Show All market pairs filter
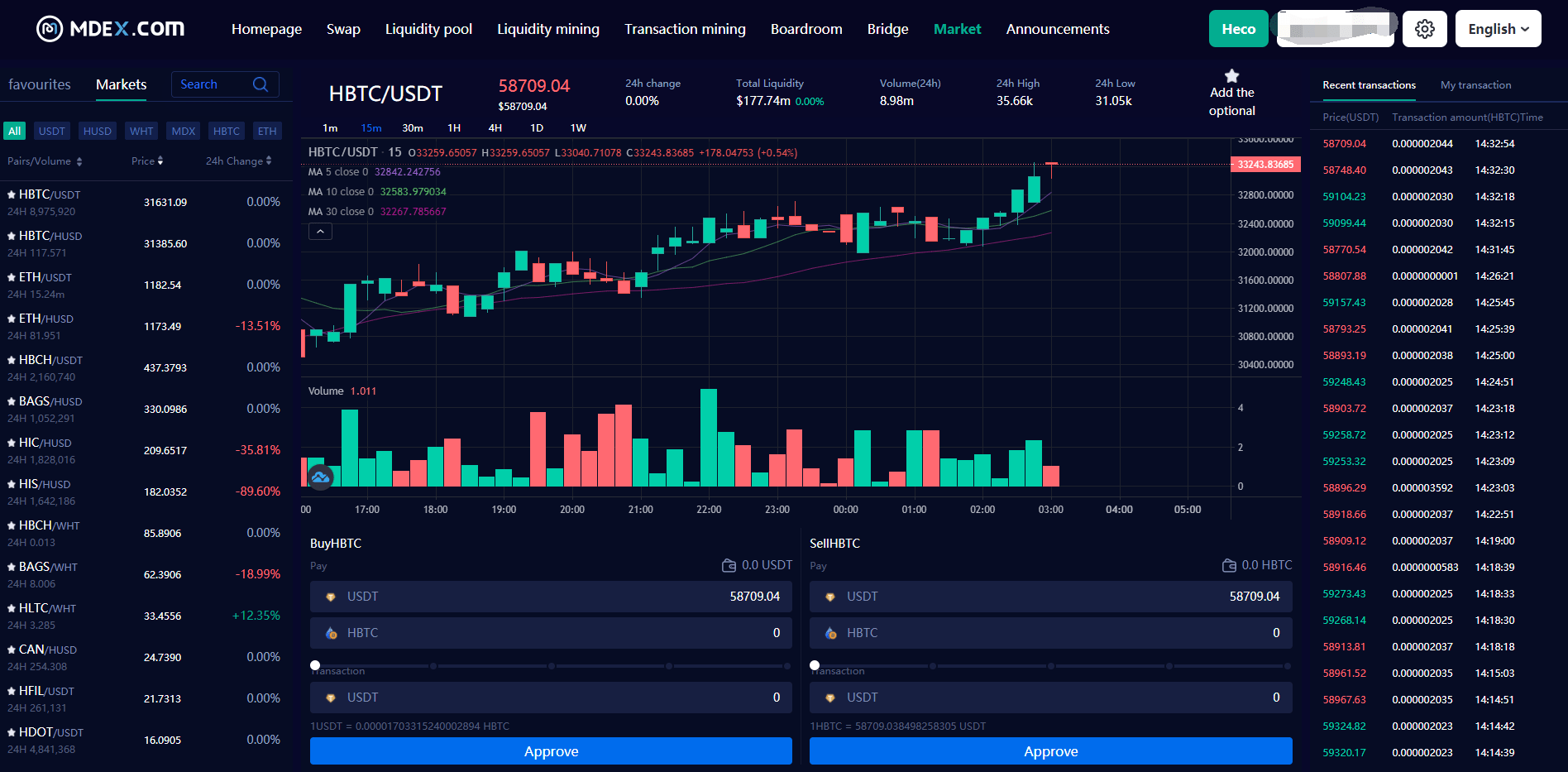This screenshot has height=772, width=1568. click(15, 131)
